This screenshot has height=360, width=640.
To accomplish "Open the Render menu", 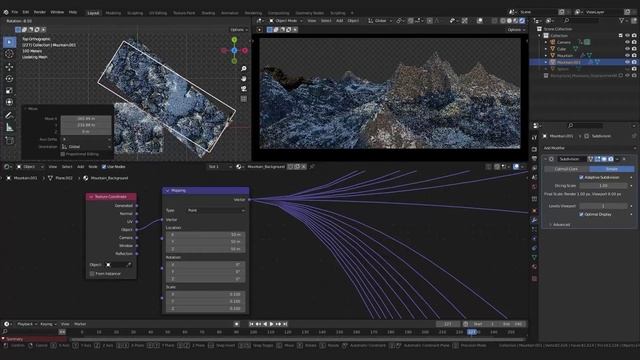I will (40, 12).
